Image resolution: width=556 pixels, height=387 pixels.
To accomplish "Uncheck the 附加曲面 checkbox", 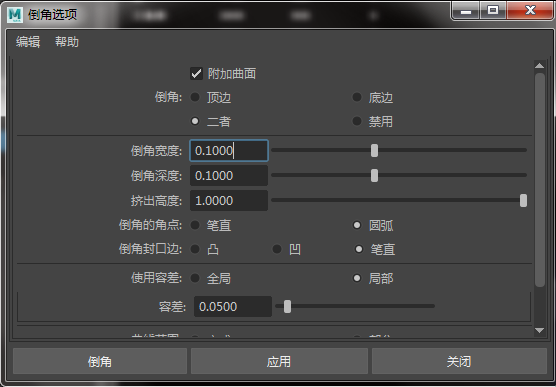I will (196, 74).
